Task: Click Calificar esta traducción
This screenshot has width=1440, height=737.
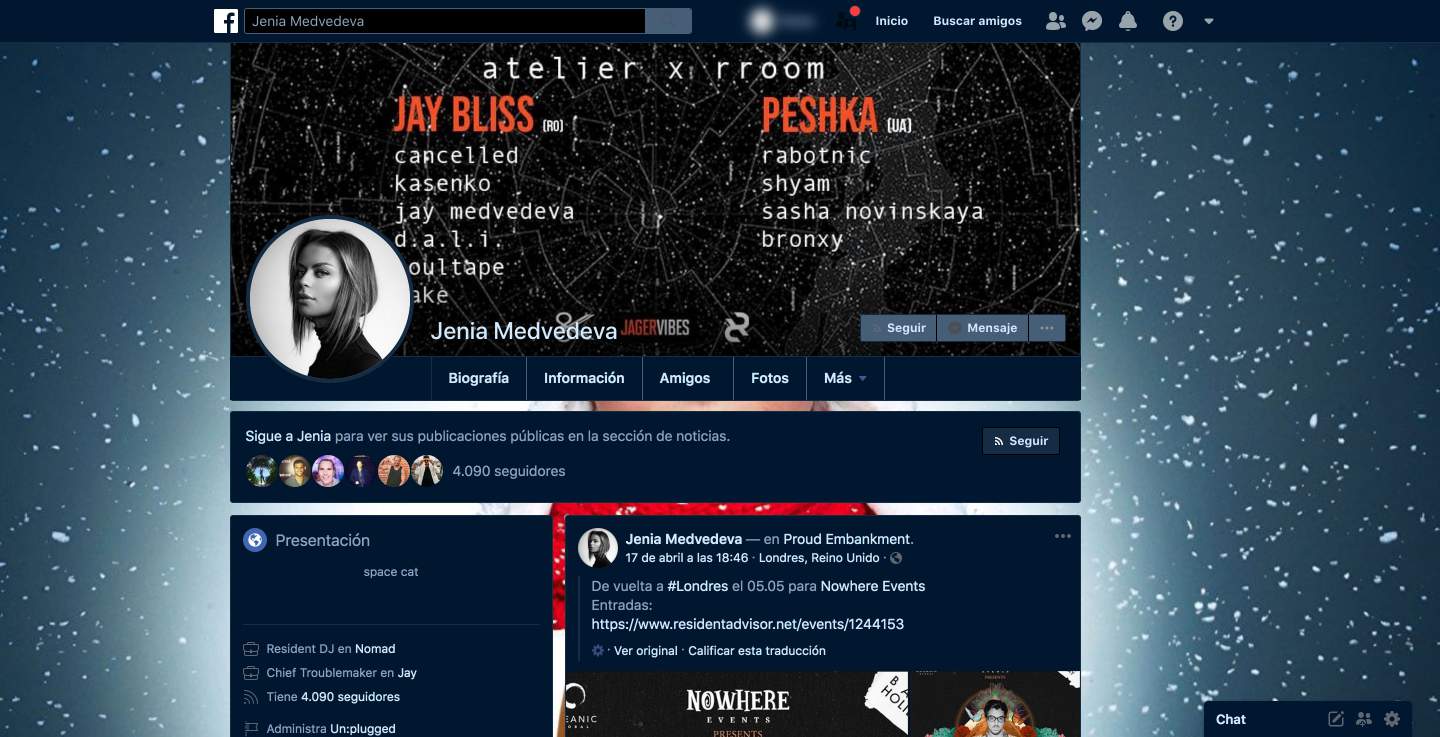Action: pyautogui.click(x=757, y=650)
